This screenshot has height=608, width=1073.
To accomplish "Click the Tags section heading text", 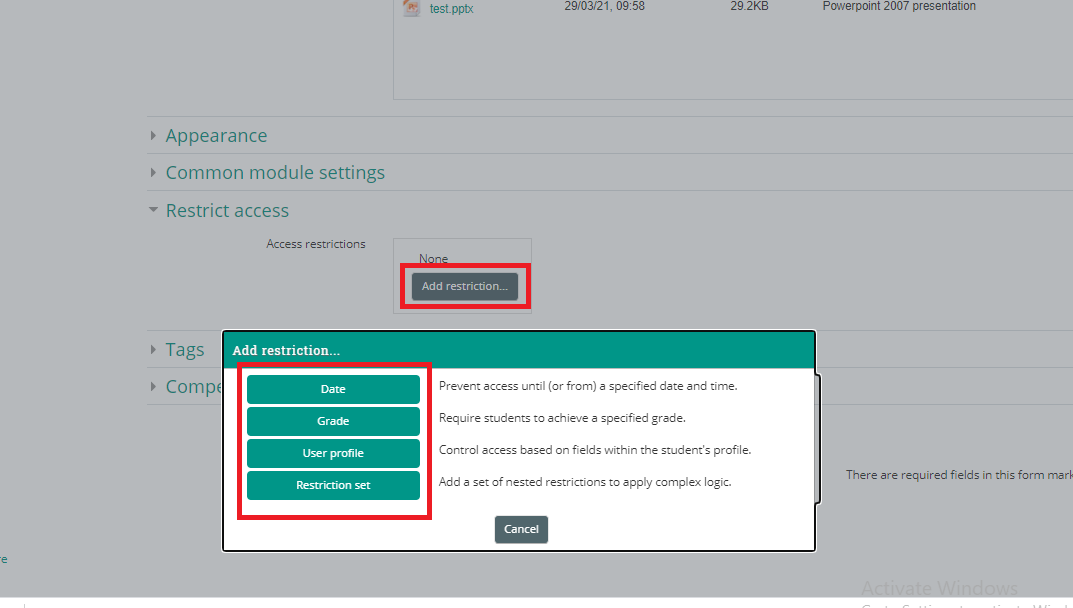I will (185, 349).
